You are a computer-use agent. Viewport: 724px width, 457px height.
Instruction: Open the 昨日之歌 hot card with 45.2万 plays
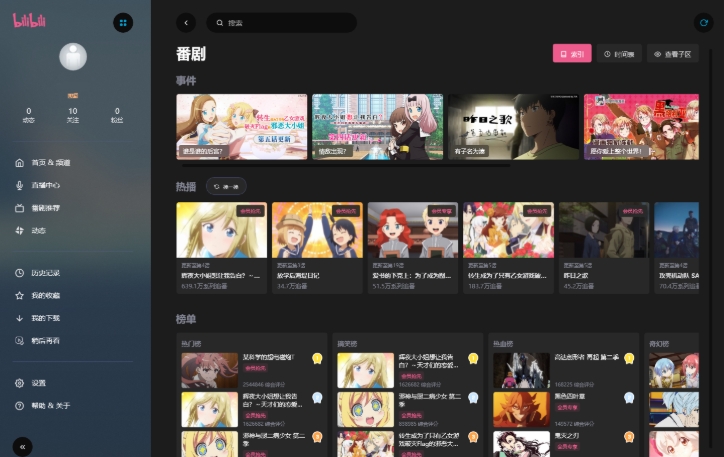(604, 247)
